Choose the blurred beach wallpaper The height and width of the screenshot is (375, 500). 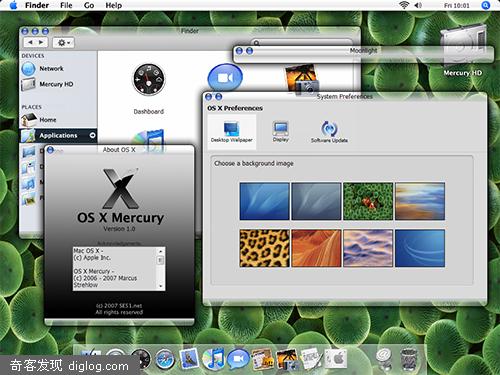pos(420,201)
